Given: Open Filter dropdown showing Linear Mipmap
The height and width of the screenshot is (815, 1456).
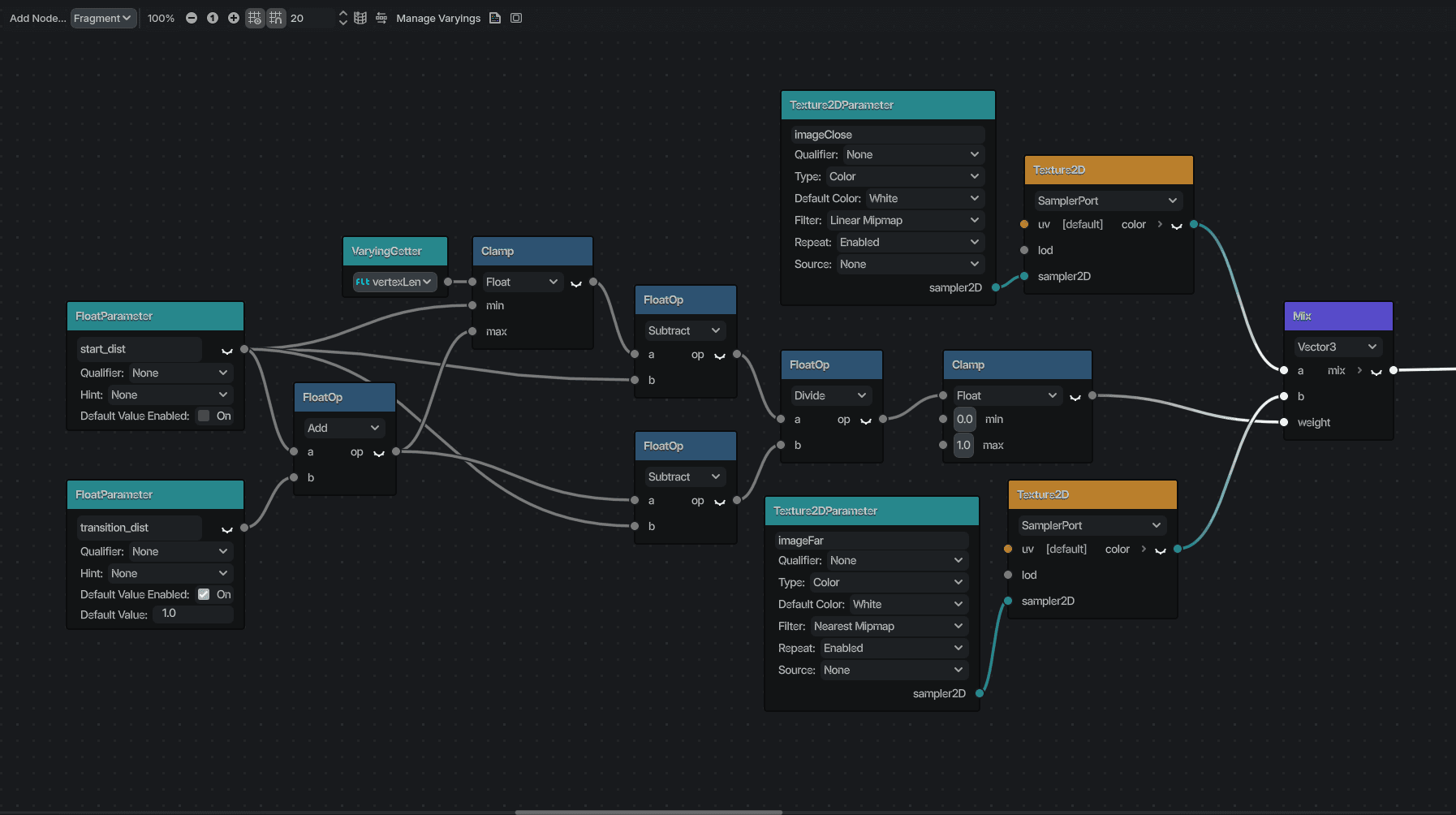Looking at the screenshot, I should point(905,220).
